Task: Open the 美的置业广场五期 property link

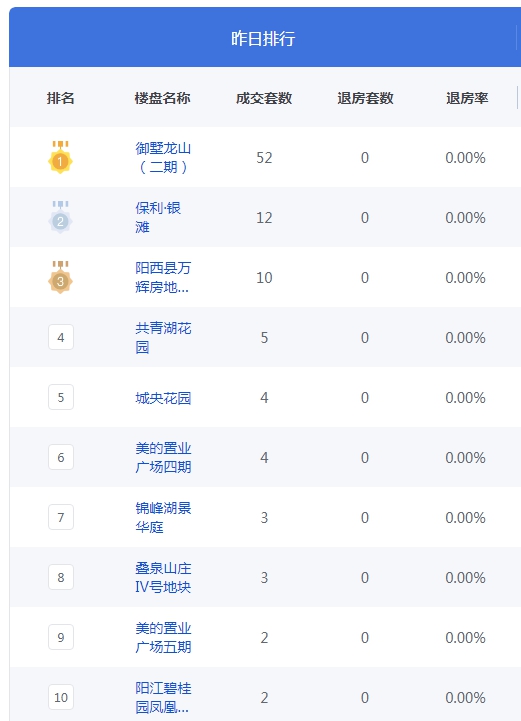Action: (163, 637)
